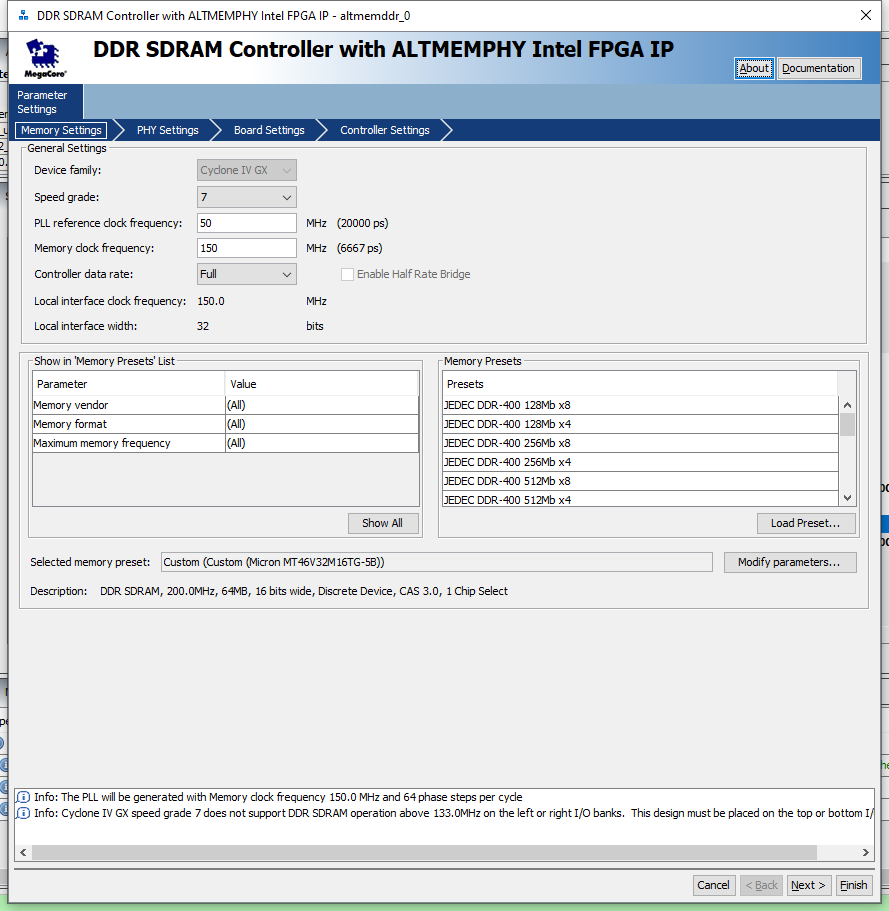Image resolution: width=889 pixels, height=911 pixels.
Task: Click the Local interface clock frequency value 150.0
Action: click(211, 301)
